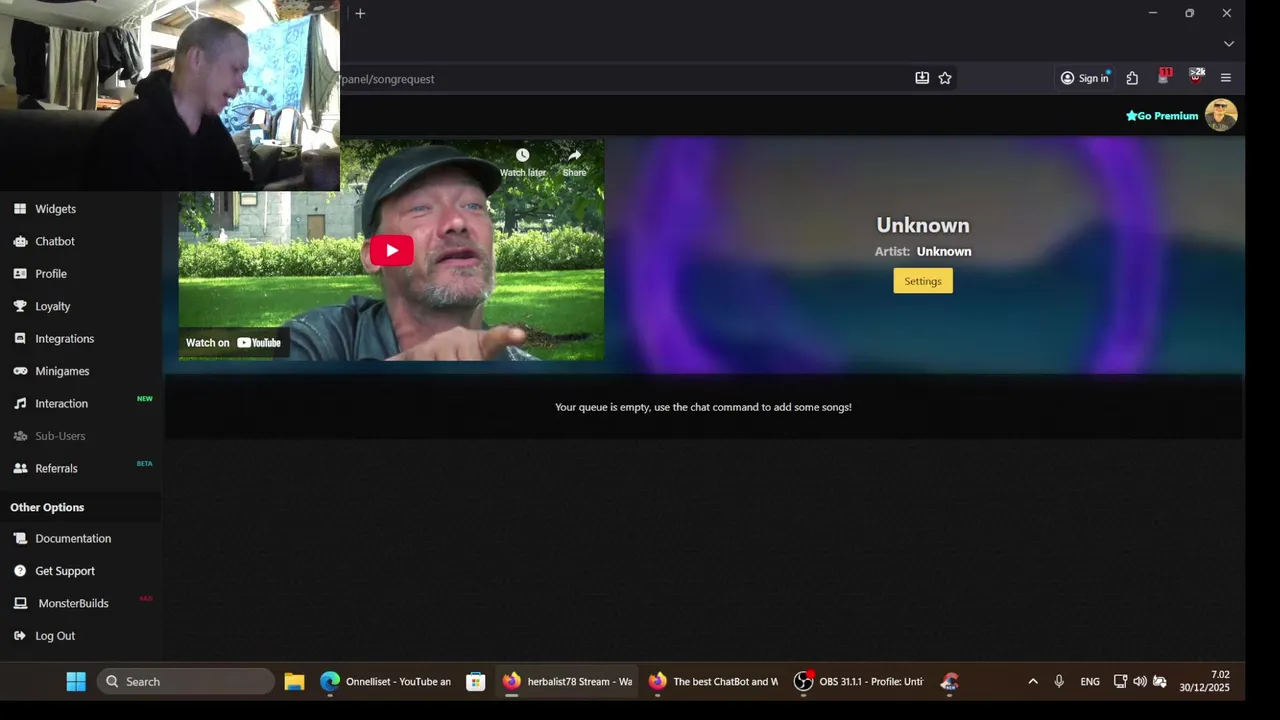Click install/download page icon in address bar
Screen dimensions: 1280x720
pyautogui.click(x=922, y=78)
